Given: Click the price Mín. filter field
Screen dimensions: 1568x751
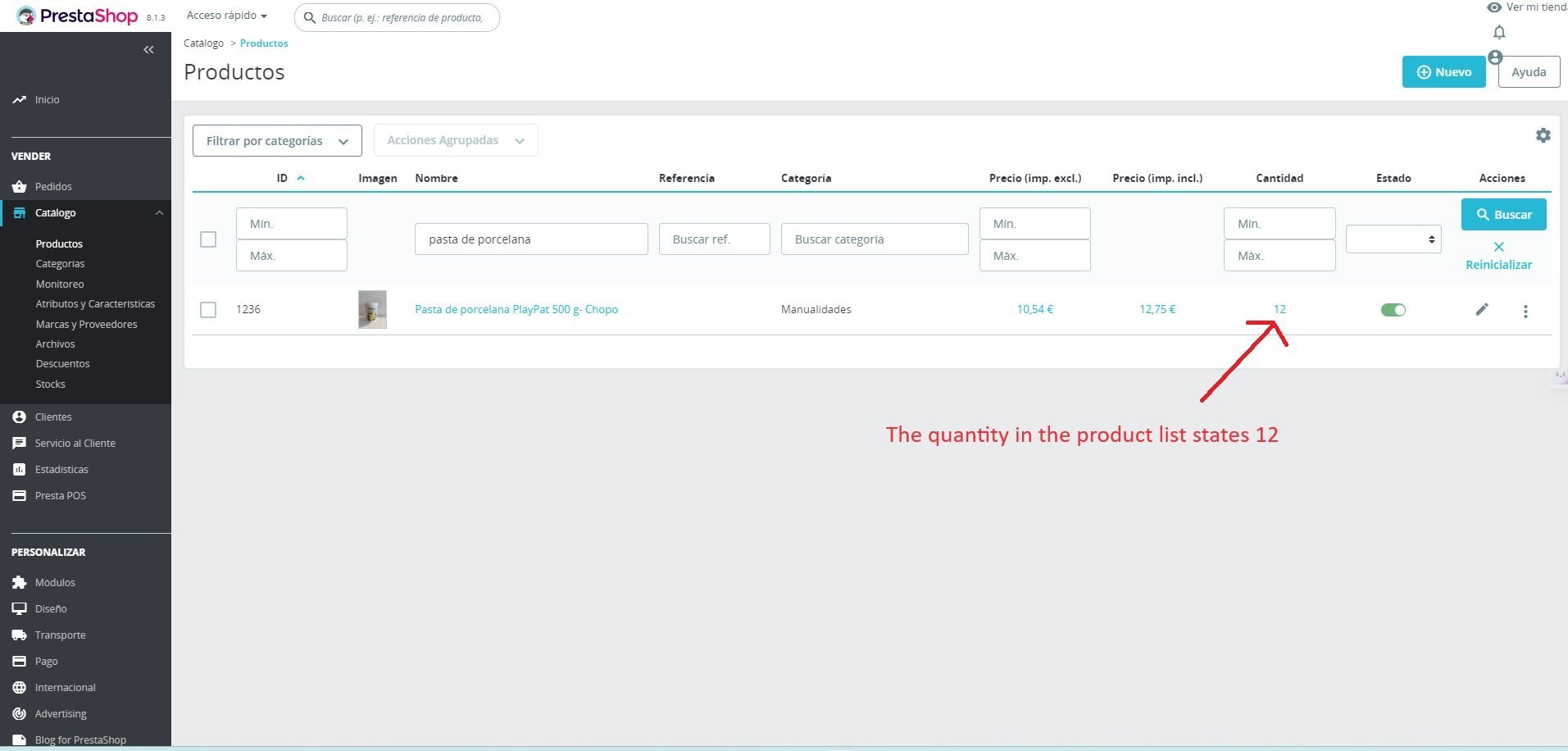Looking at the screenshot, I should pos(1035,224).
